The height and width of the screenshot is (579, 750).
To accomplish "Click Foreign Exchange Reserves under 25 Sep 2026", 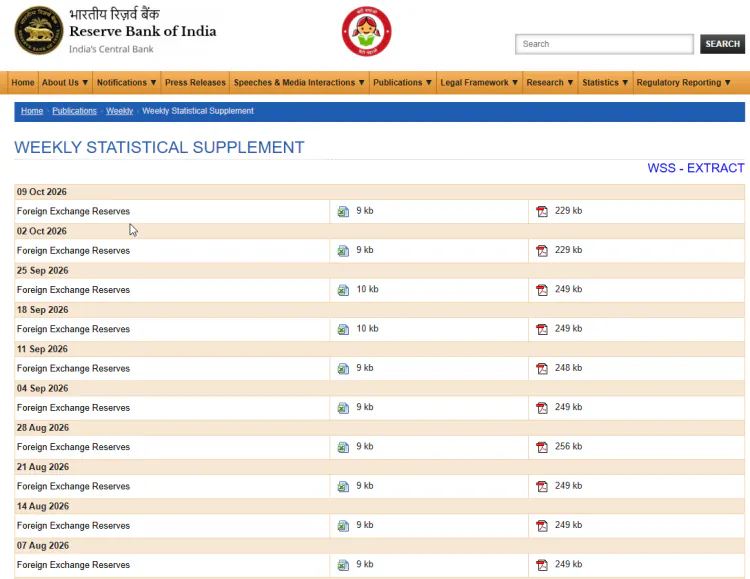I will click(73, 290).
